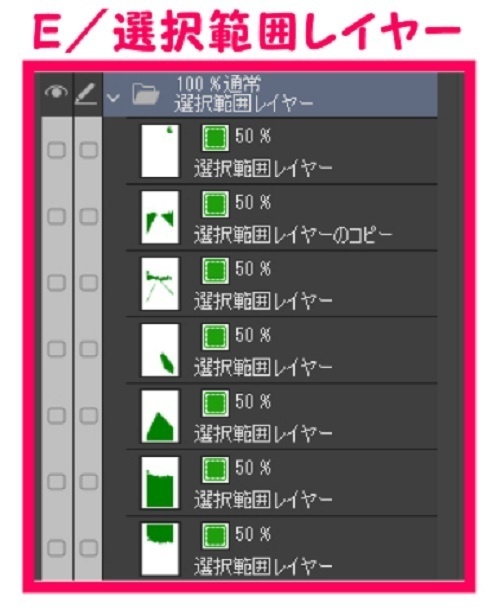Select the 選択範囲レイヤーのコピー layer name

293,235
